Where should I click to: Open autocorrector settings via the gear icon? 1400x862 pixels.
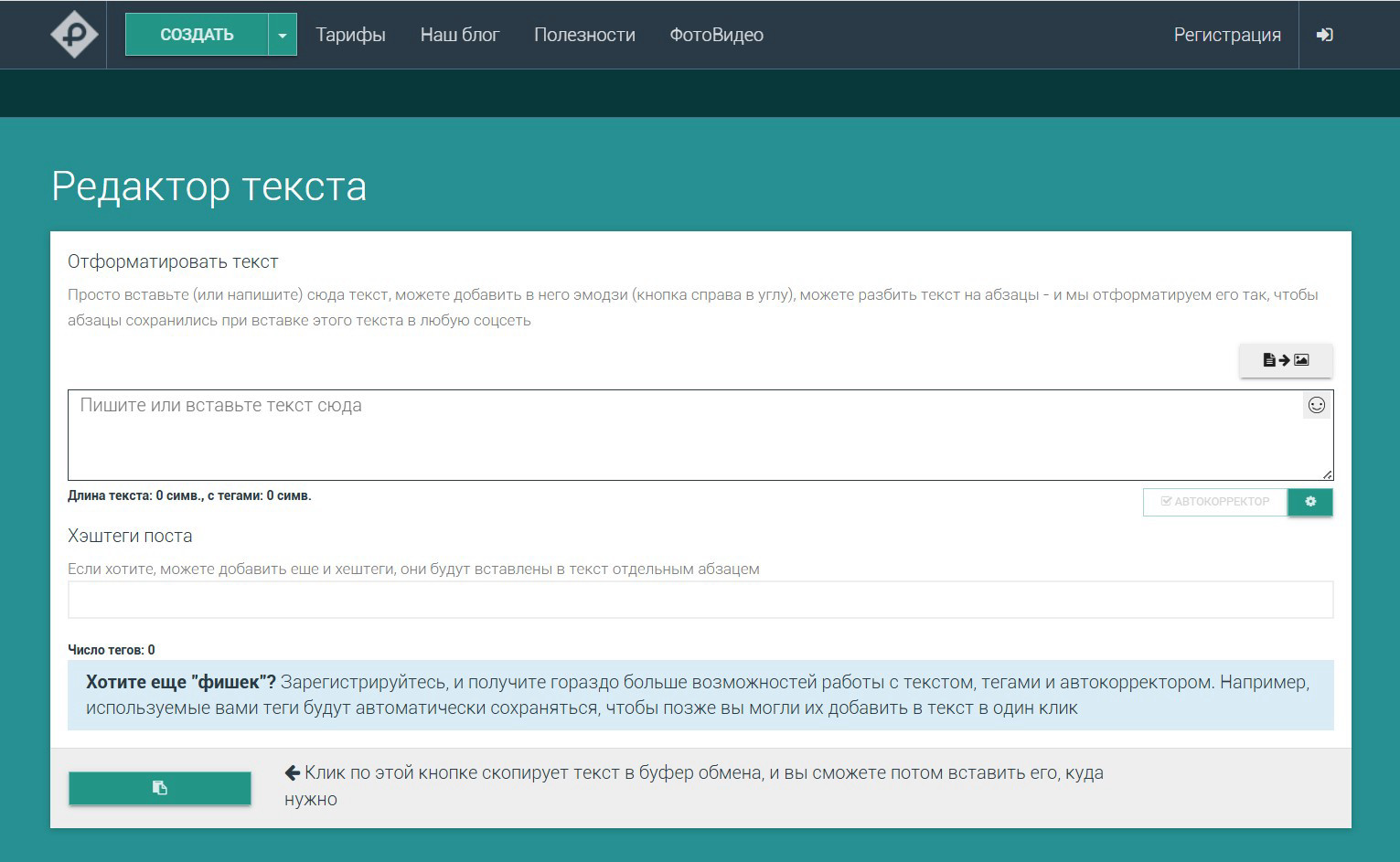[x=1309, y=501]
